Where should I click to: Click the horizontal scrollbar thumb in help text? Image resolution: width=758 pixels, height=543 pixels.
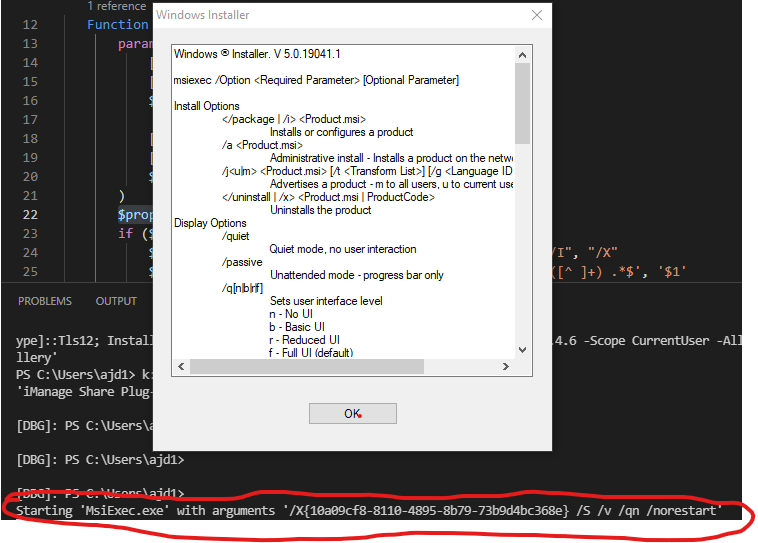tap(306, 367)
